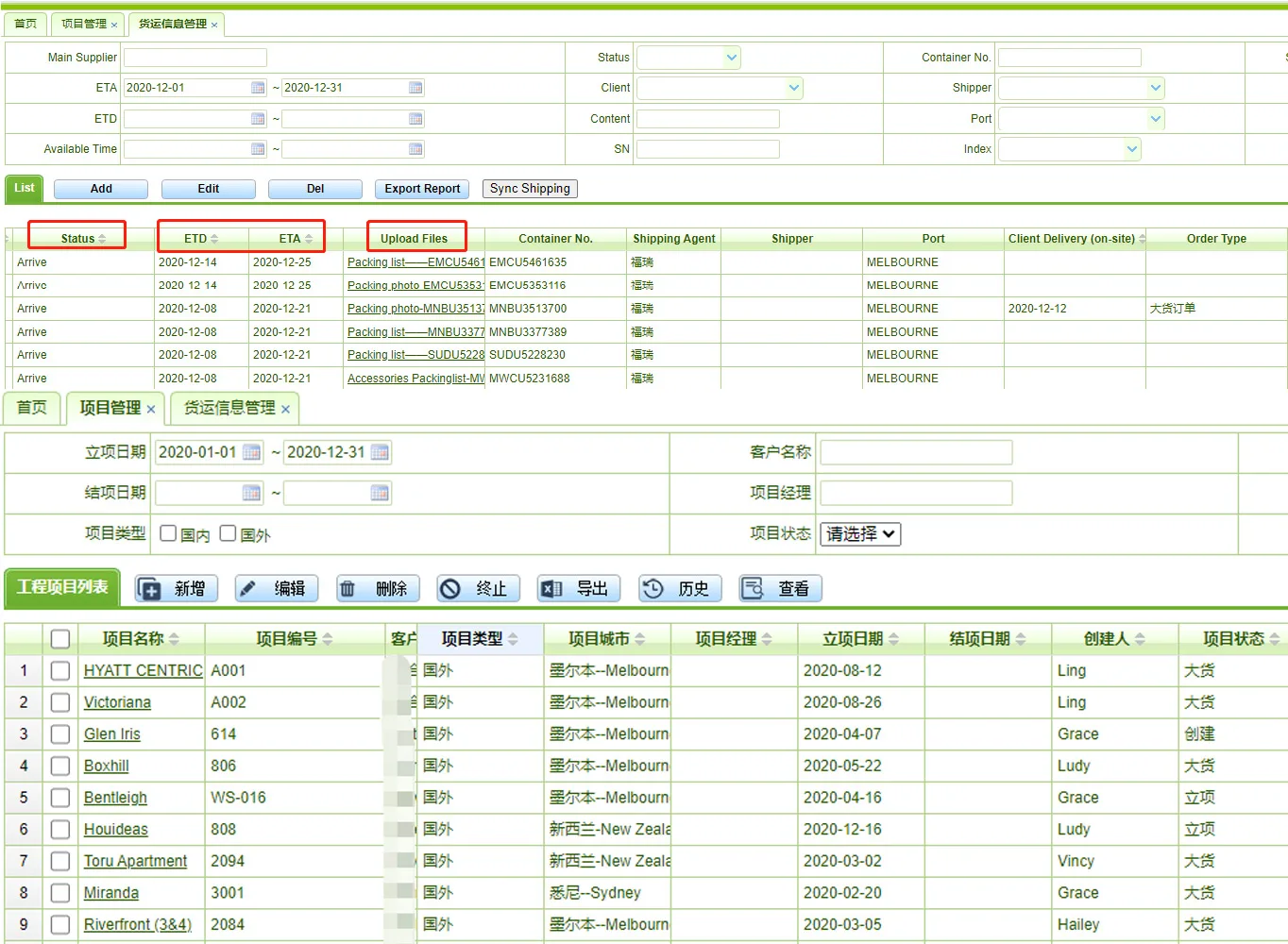Switch to the 首页 tab at top
Image resolution: width=1288 pixels, height=944 pixels.
pos(25,24)
